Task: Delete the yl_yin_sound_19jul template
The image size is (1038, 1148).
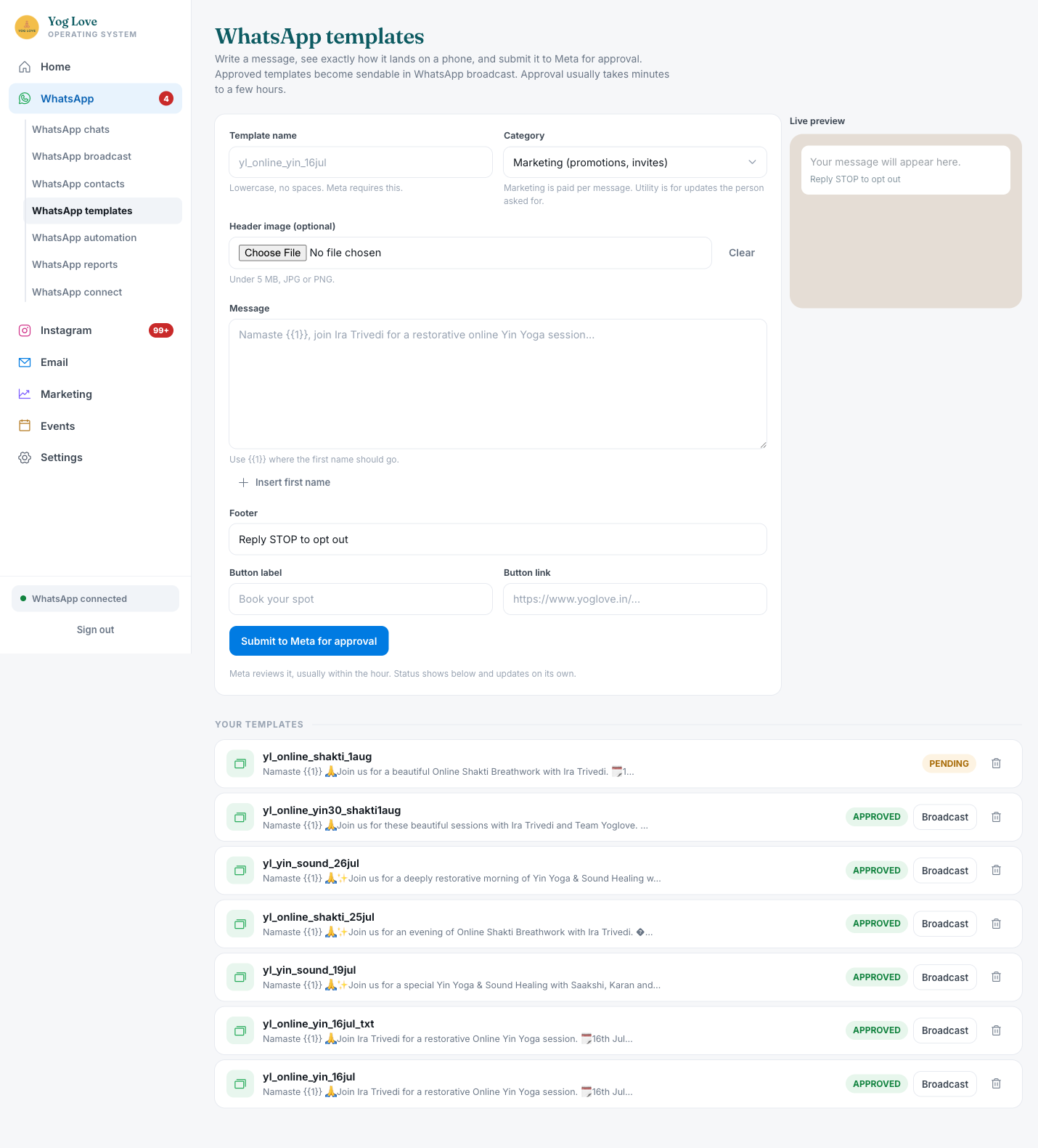Action: [x=996, y=977]
